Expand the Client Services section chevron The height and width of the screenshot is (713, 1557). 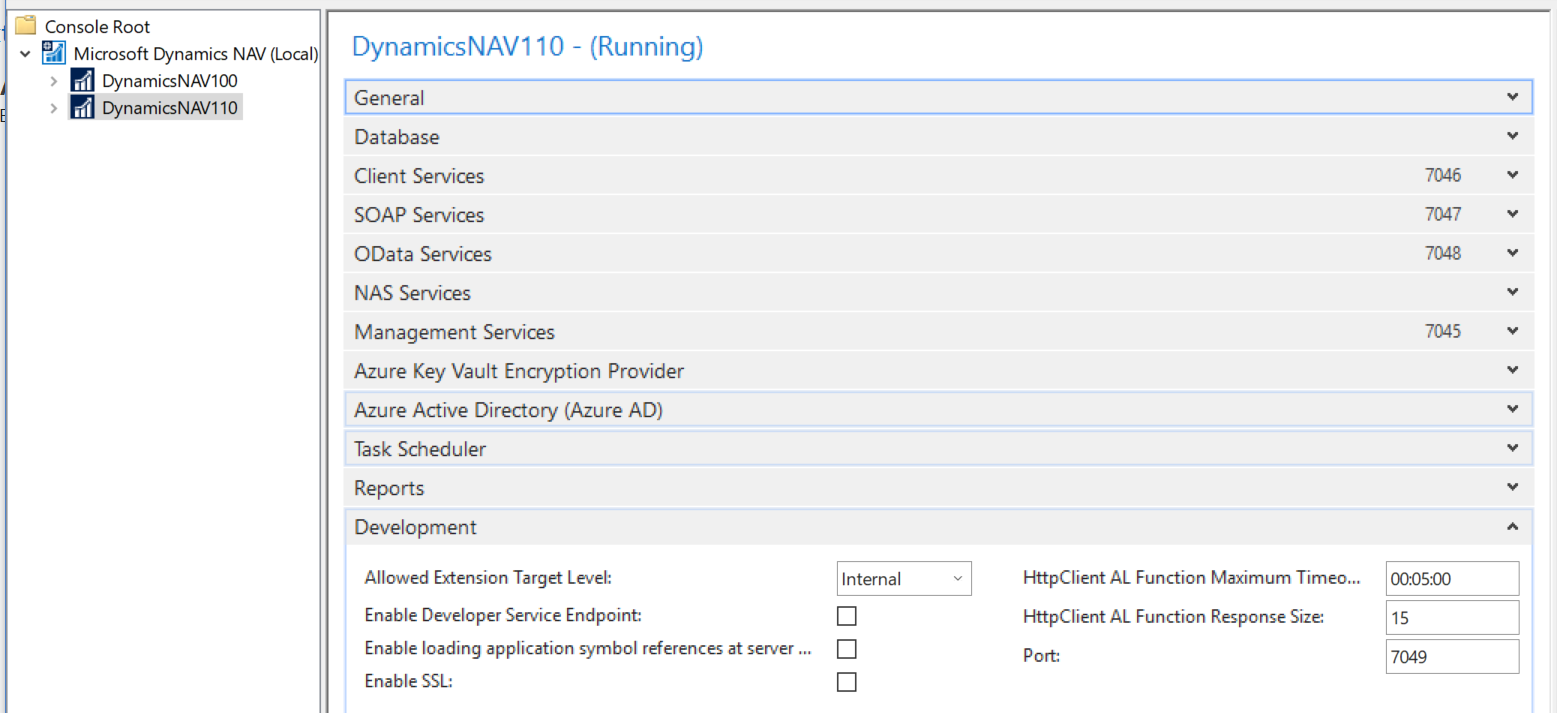[x=1512, y=175]
